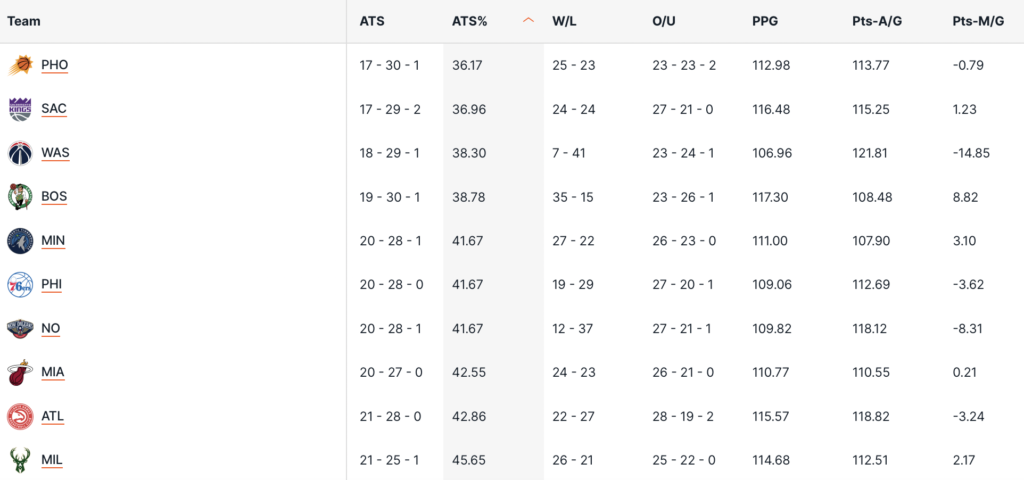Click the Sacramento Kings logo icon
The width and height of the screenshot is (1024, 480).
tap(20, 109)
